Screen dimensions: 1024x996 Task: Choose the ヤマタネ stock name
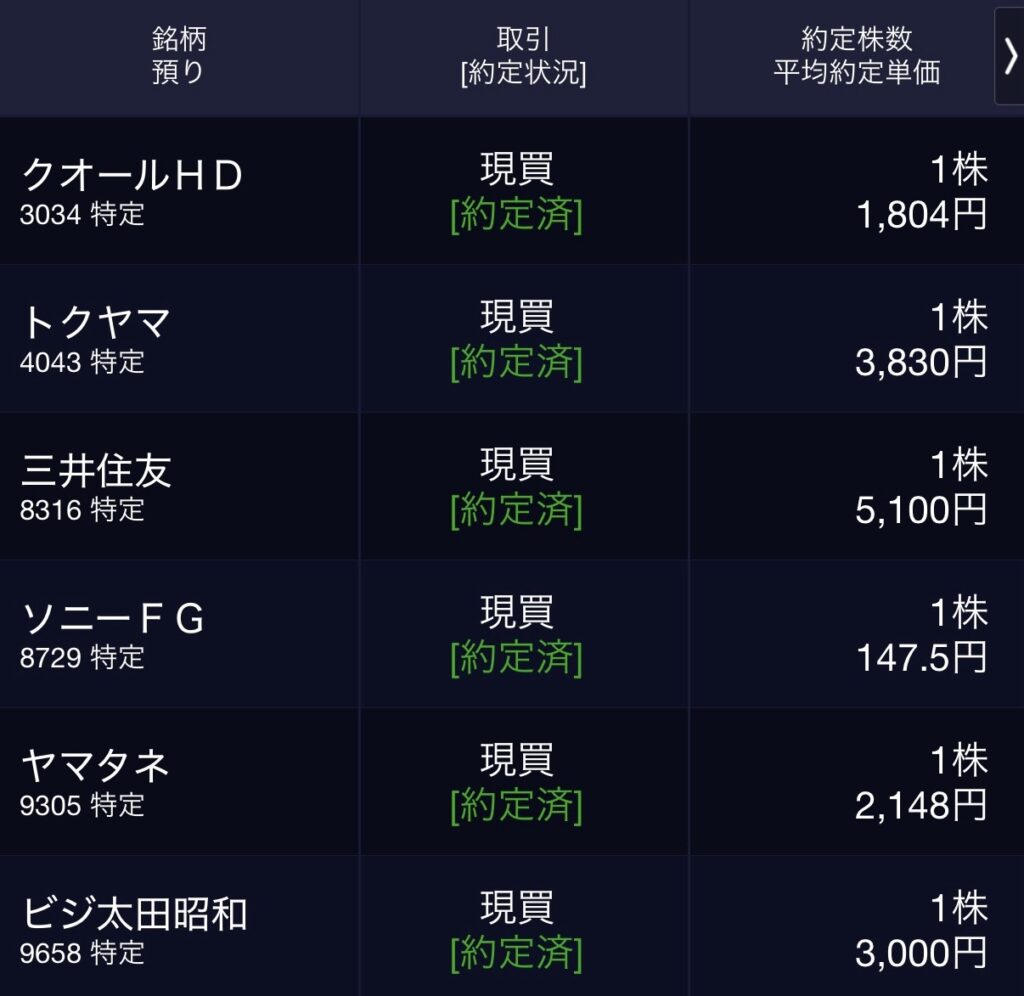(96, 766)
